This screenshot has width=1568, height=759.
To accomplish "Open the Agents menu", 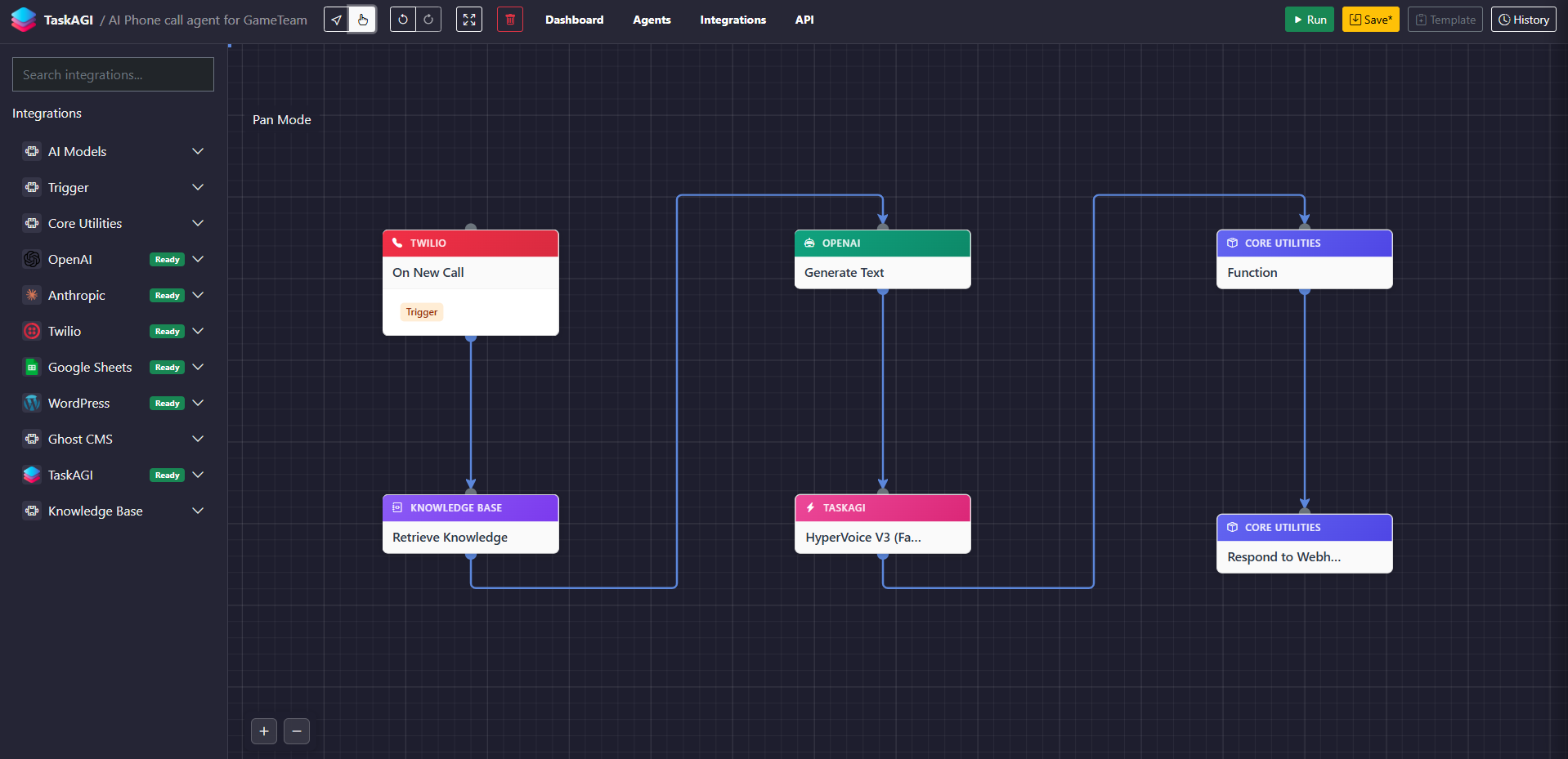I will pyautogui.click(x=652, y=20).
